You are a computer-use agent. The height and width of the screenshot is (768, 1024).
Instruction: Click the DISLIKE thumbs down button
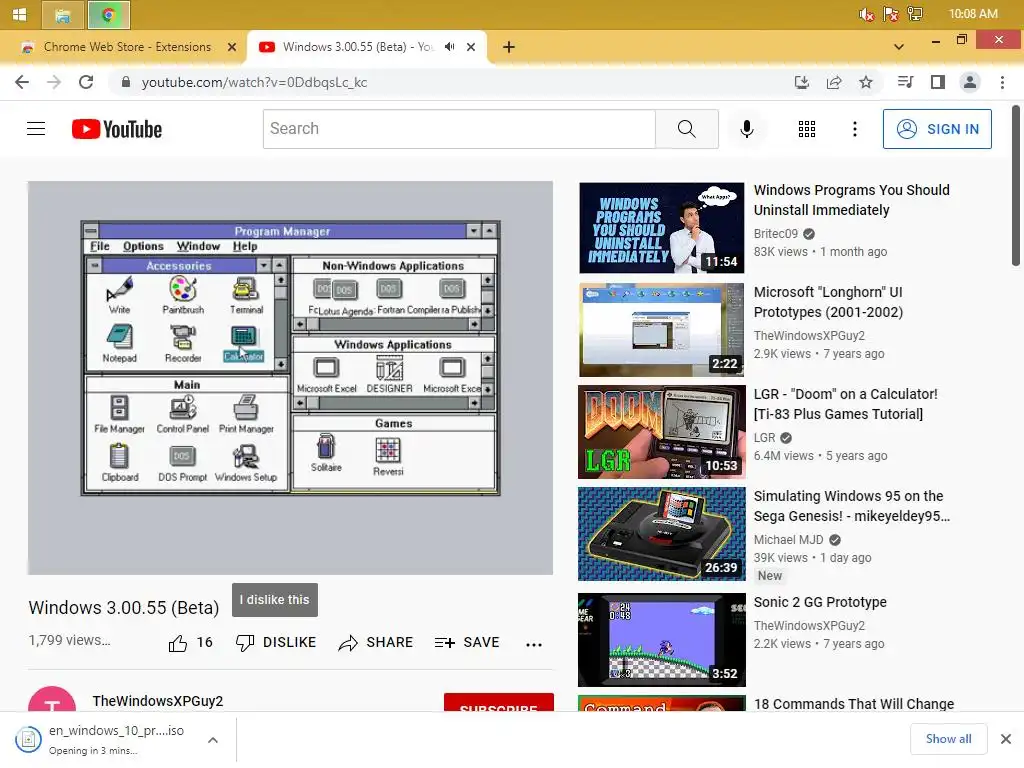[x=276, y=643]
